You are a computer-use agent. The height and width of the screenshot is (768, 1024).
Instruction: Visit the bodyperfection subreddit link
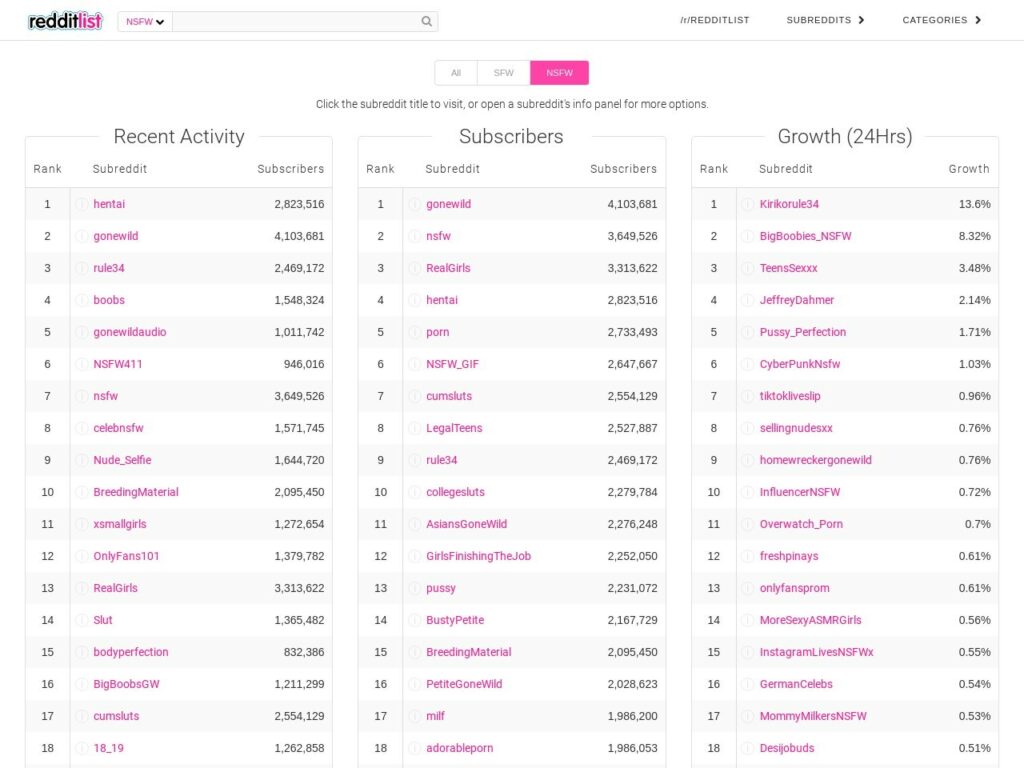131,652
